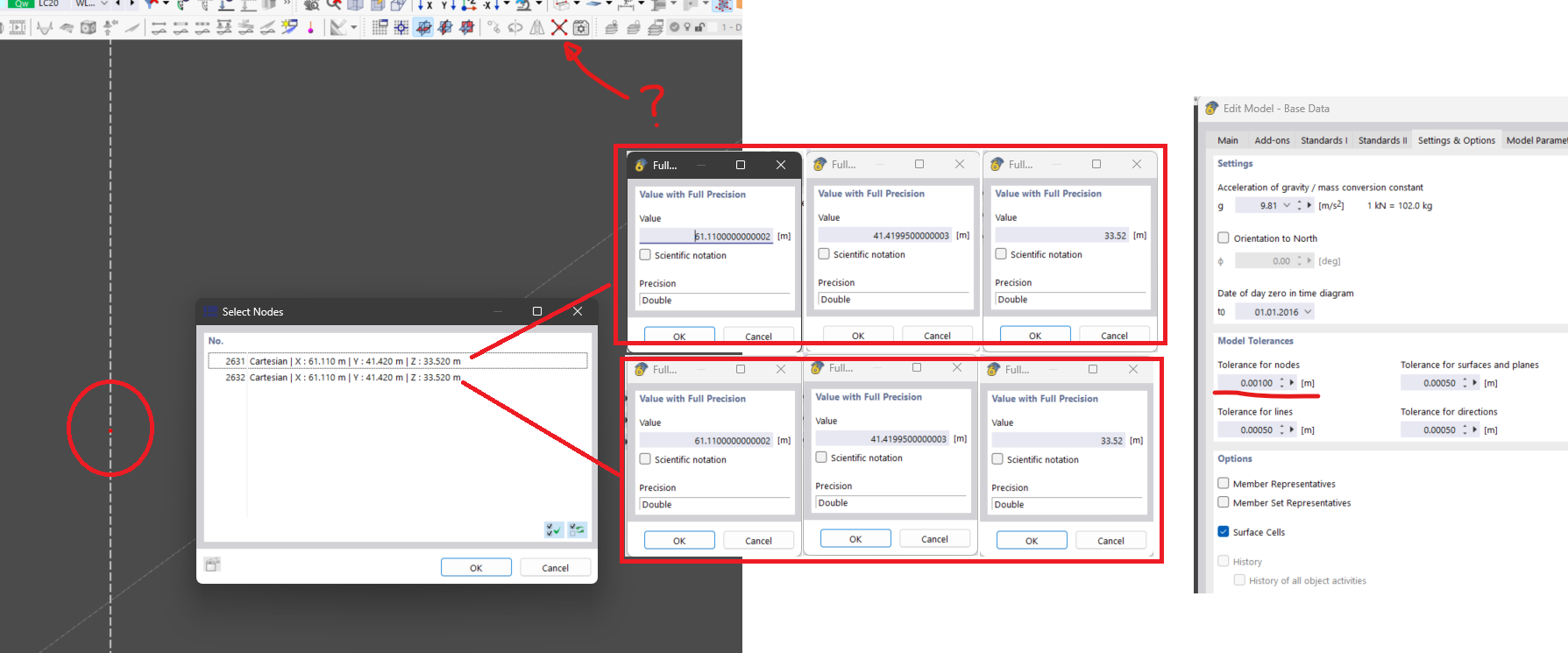Viewport: 1568px width, 653px height.
Task: Click the animation film strip toolbar icon
Action: (18, 28)
